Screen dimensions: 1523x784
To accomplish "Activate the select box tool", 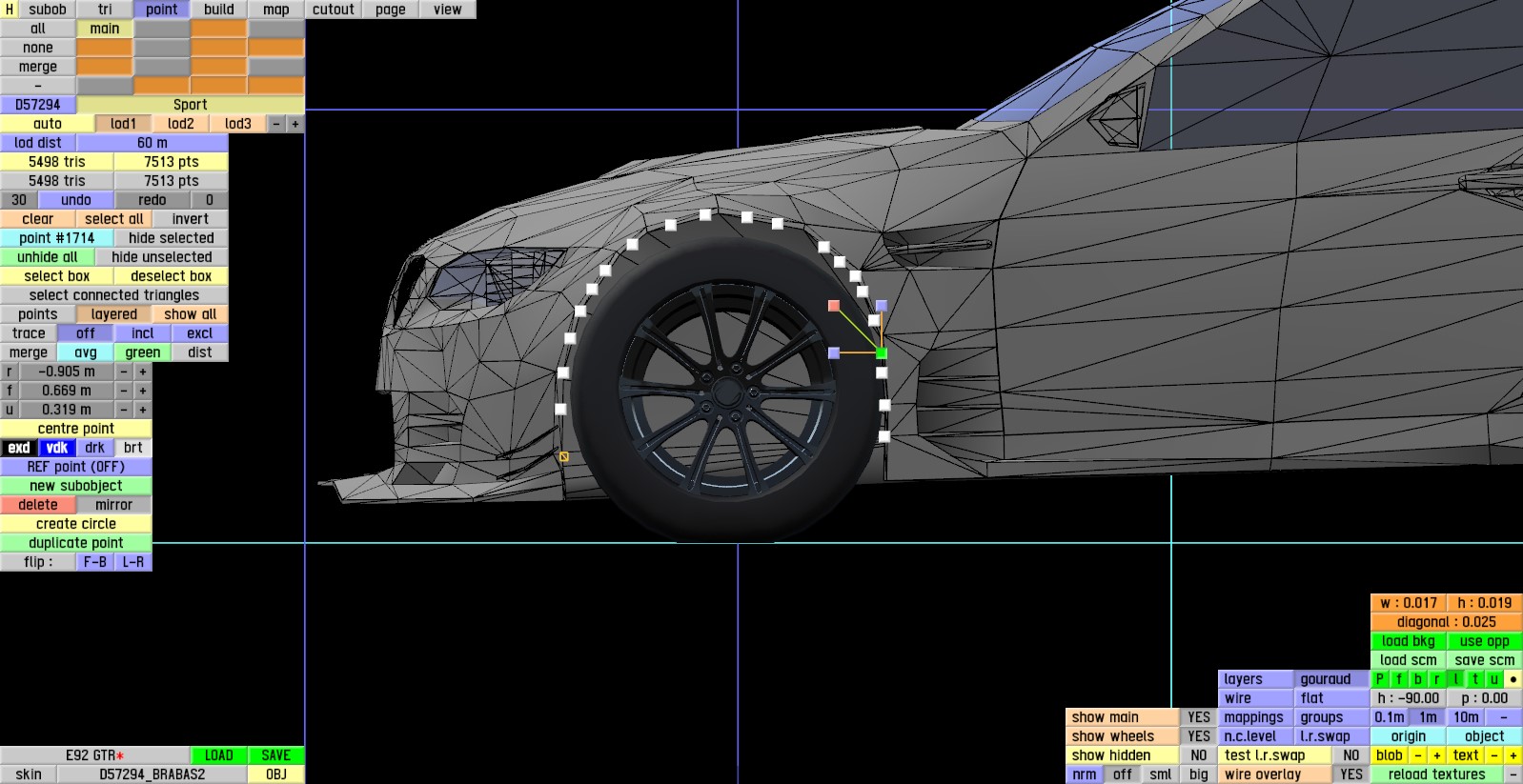I will coord(57,276).
